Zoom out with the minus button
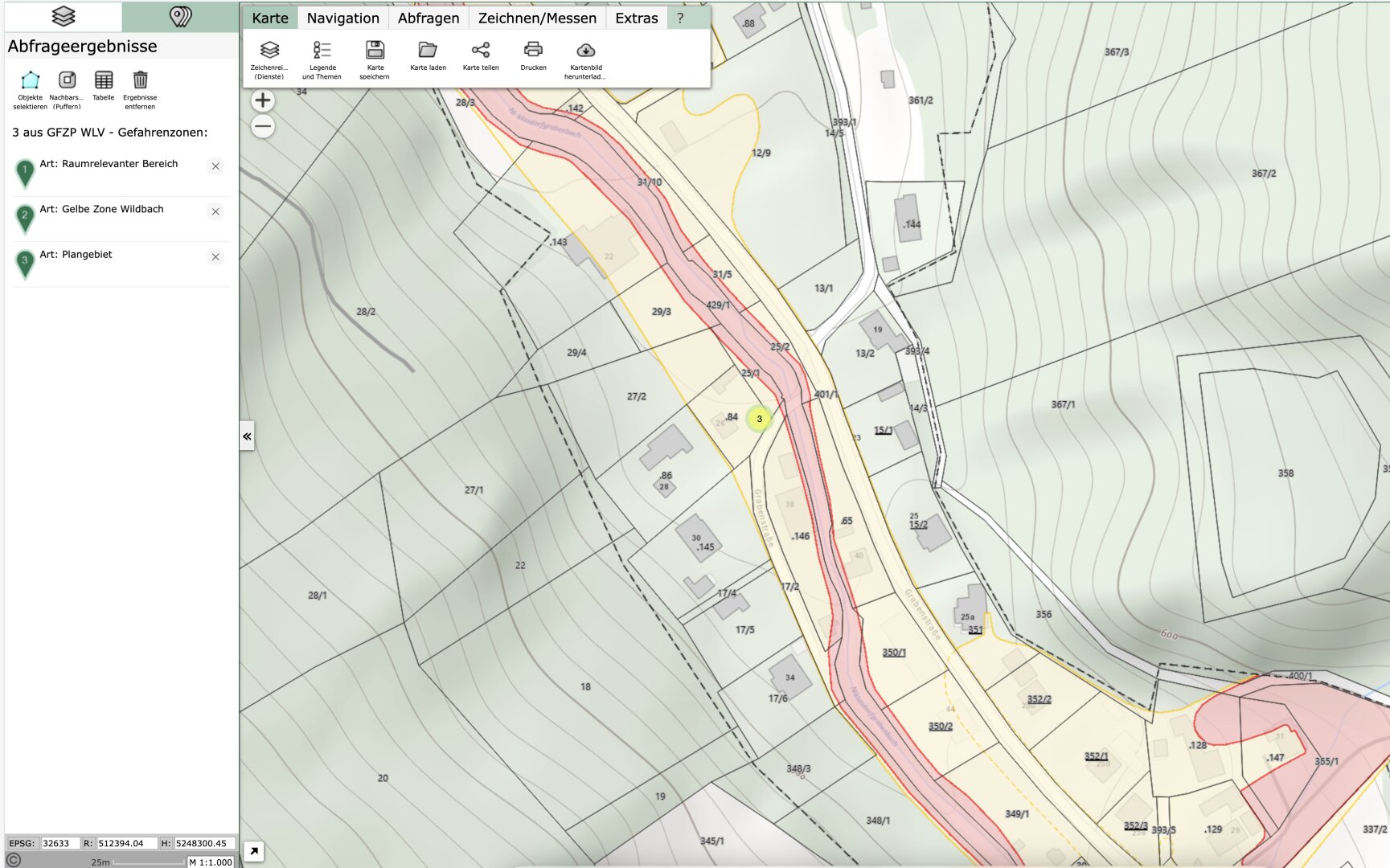 pos(263,126)
